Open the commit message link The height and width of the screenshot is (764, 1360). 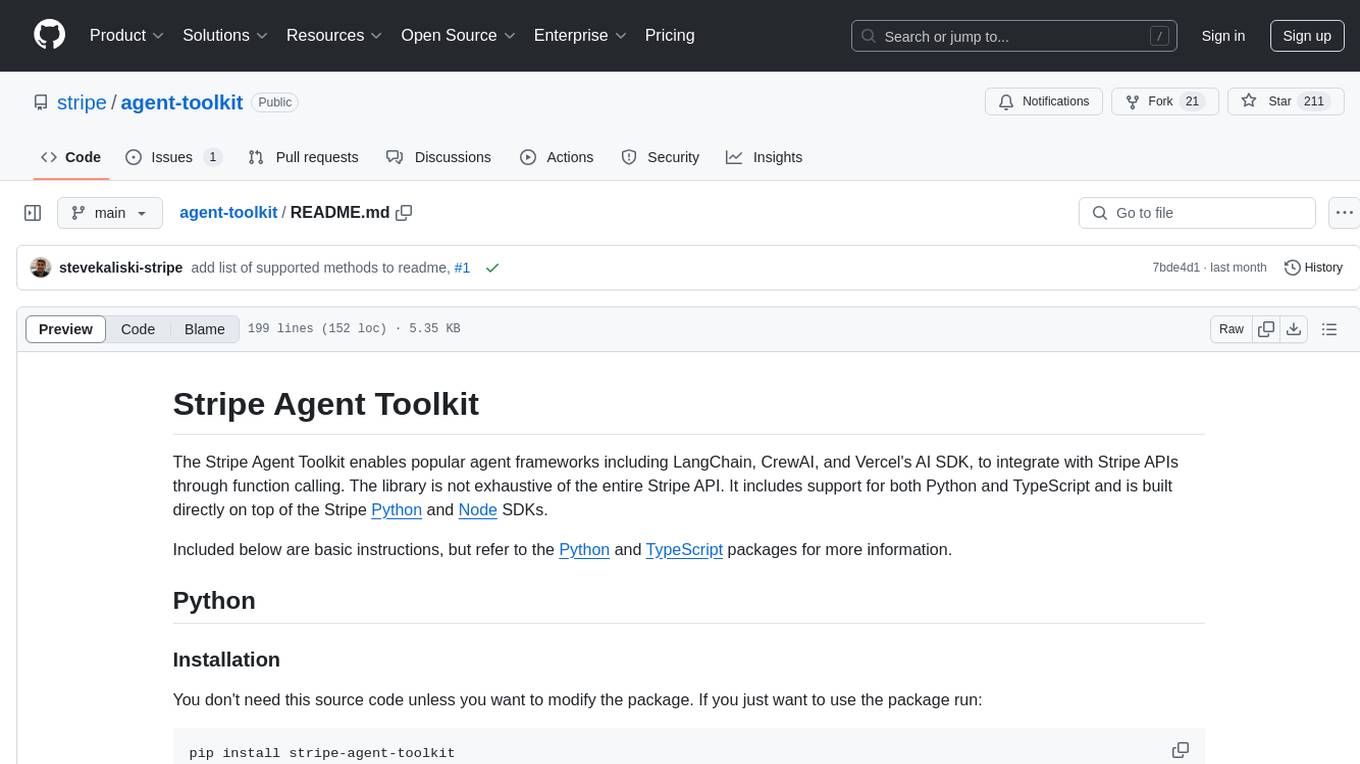(x=320, y=268)
